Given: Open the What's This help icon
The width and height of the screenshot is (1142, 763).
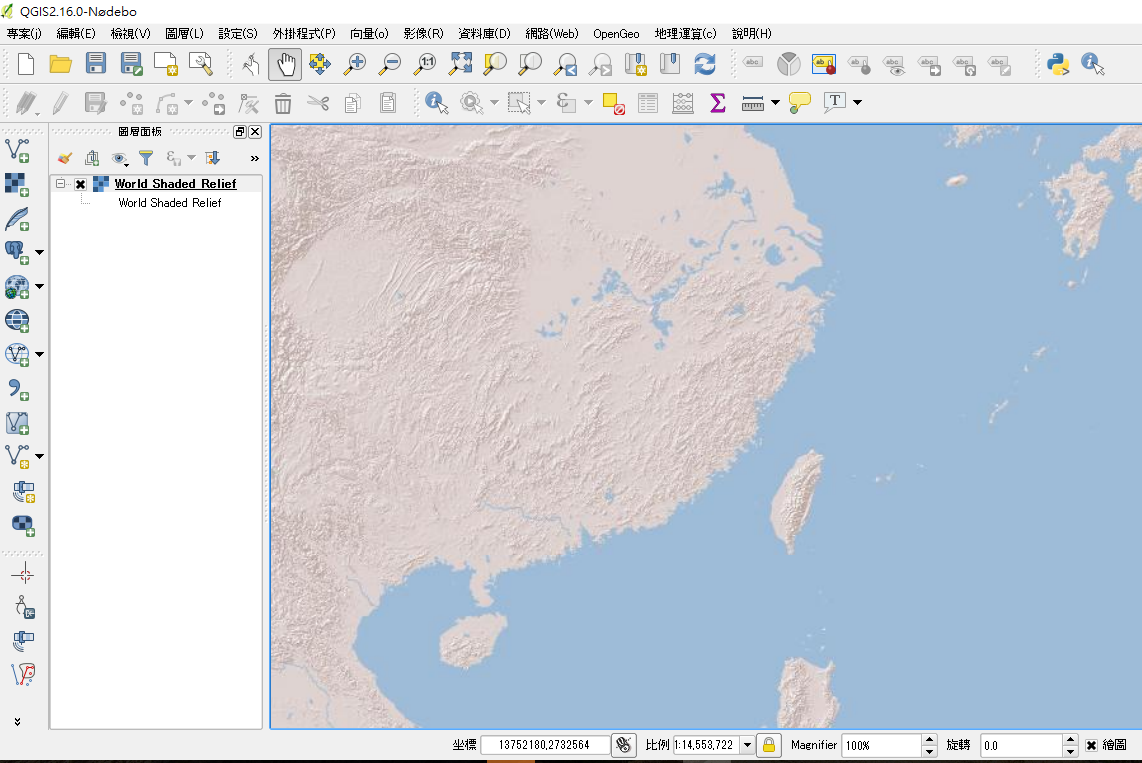Looking at the screenshot, I should pyautogui.click(x=1092, y=64).
